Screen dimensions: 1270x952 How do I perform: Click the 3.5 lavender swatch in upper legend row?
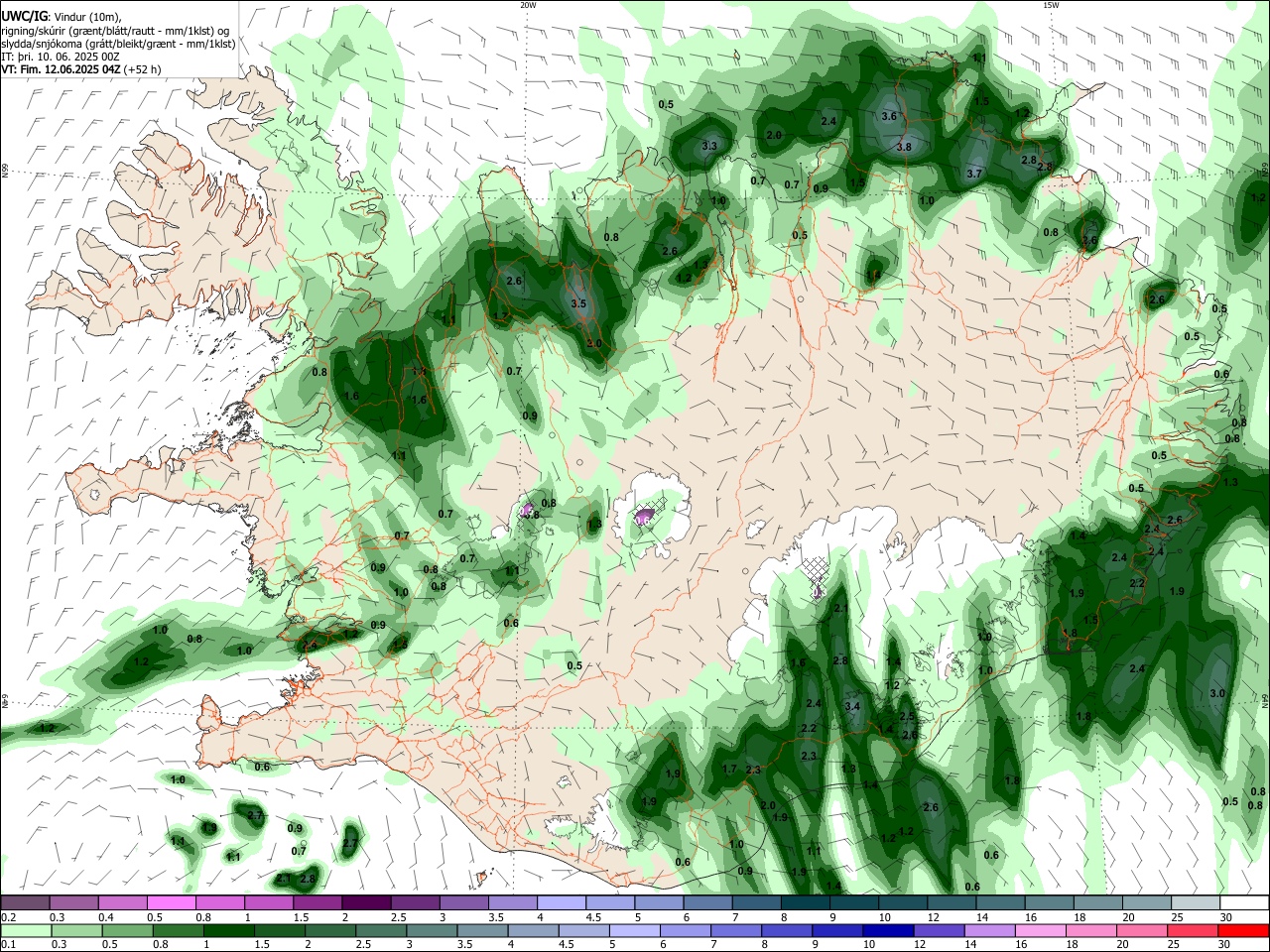[512, 903]
